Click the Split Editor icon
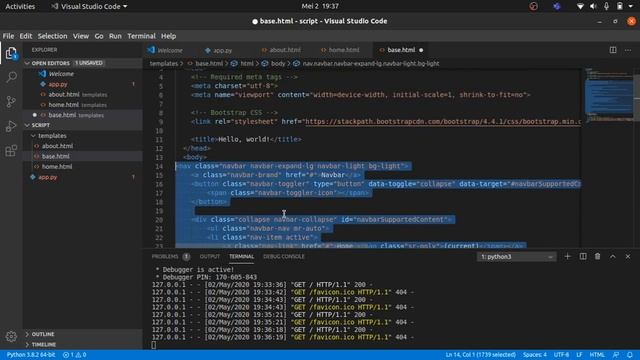The height and width of the screenshot is (360, 640). [613, 50]
